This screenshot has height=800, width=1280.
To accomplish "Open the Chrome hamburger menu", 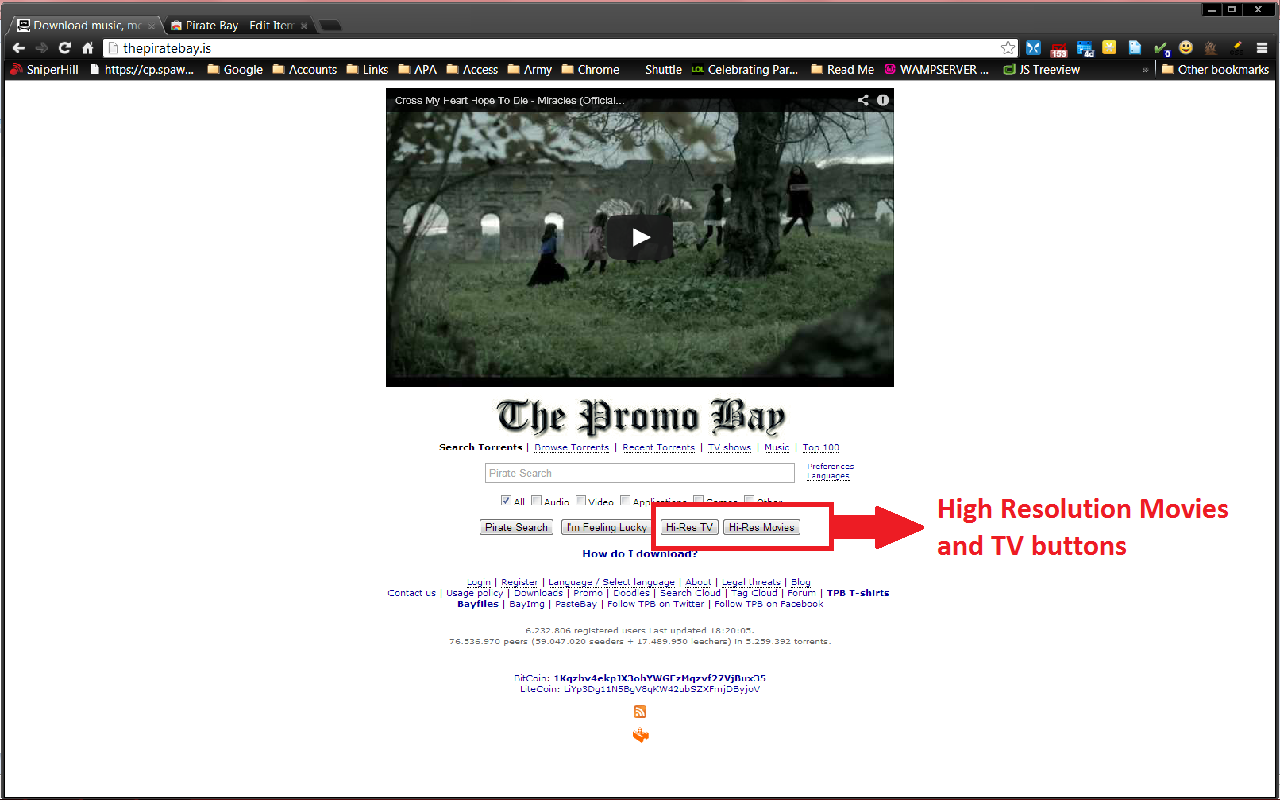I will (x=1262, y=48).
